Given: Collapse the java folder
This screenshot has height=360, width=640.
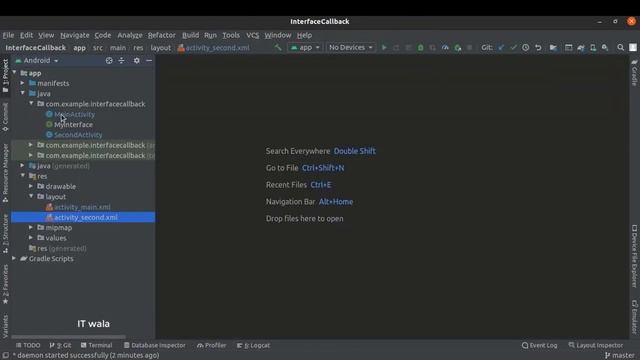Looking at the screenshot, I should tap(23, 93).
